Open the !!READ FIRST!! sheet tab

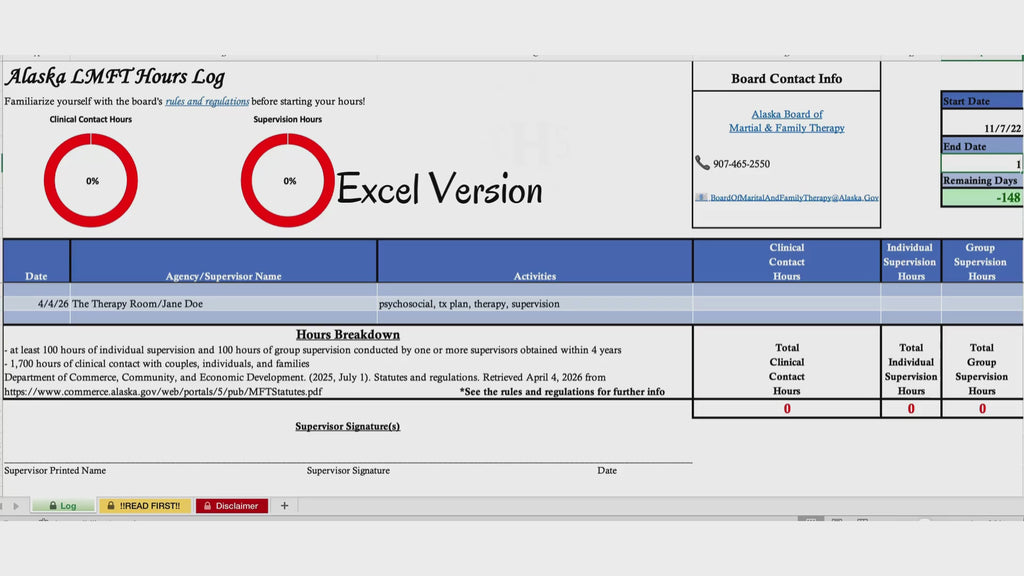(x=144, y=506)
